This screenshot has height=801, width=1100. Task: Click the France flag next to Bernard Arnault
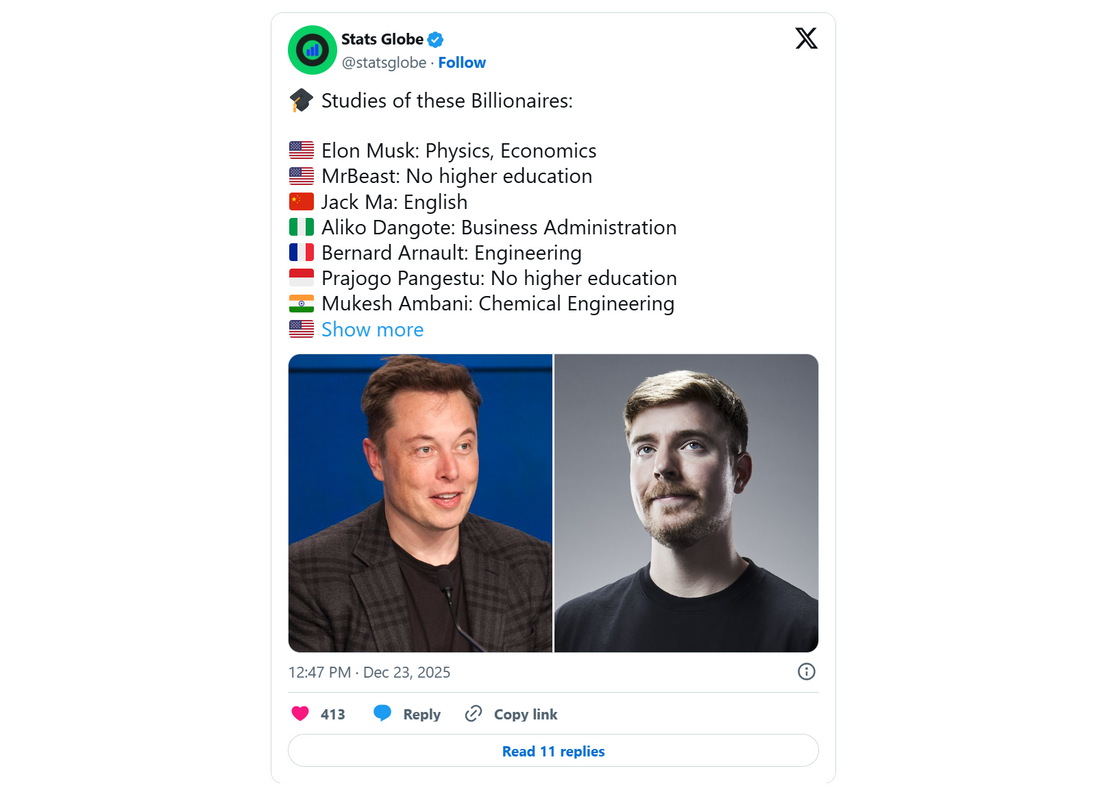(301, 252)
